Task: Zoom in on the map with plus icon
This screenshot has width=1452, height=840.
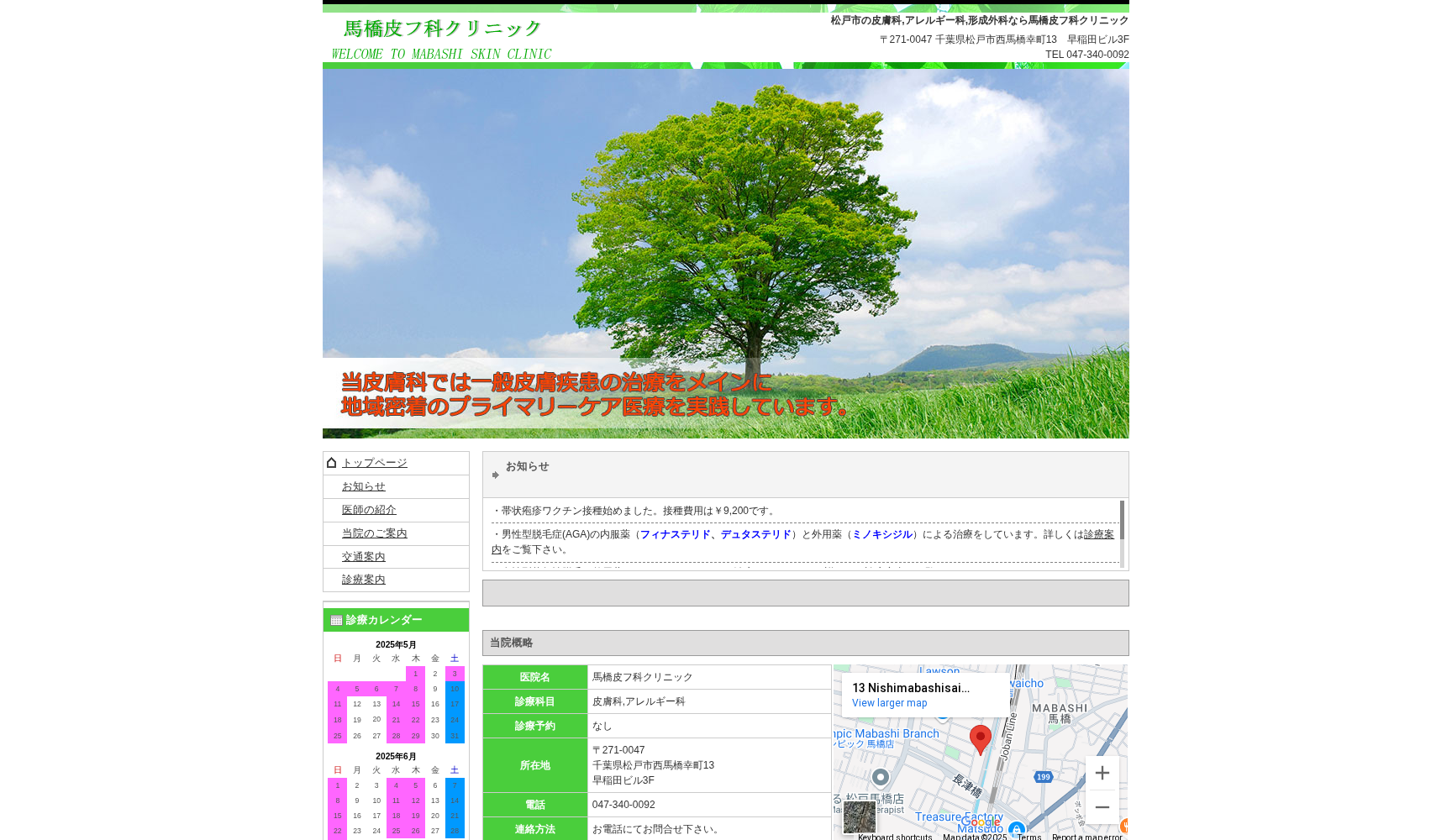Action: point(1102,773)
